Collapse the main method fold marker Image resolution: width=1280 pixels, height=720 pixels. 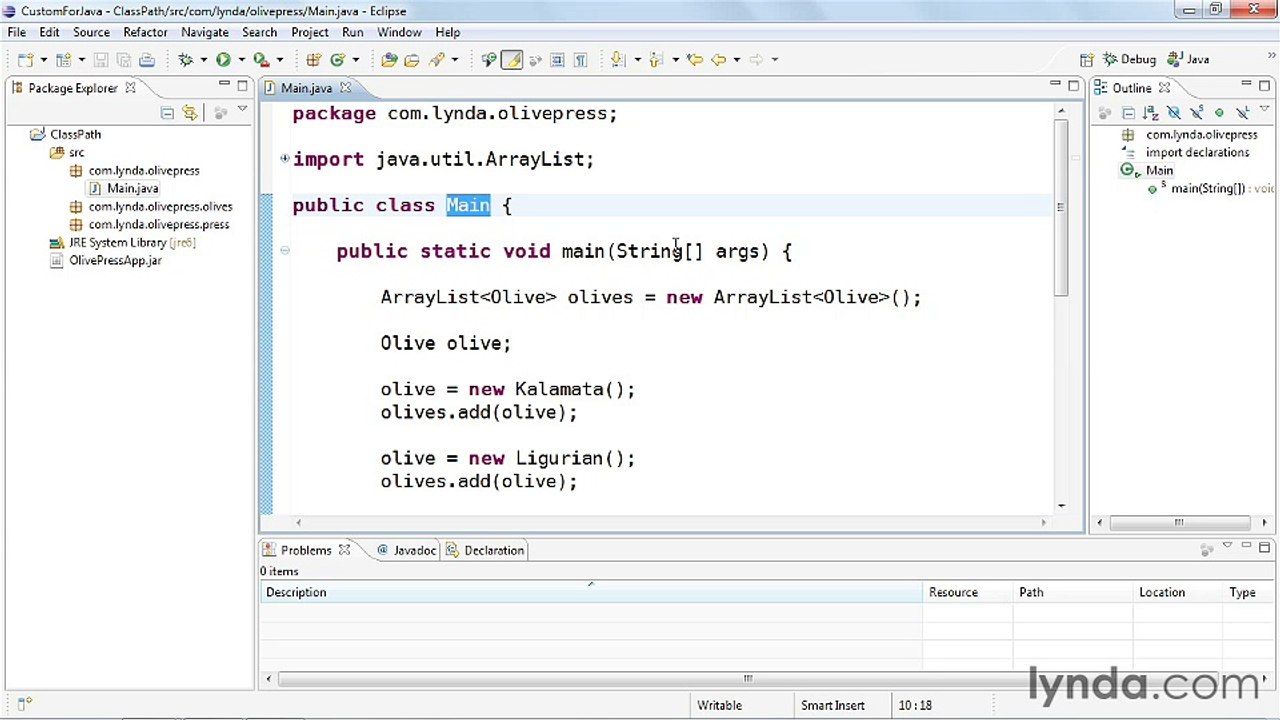pyautogui.click(x=285, y=250)
